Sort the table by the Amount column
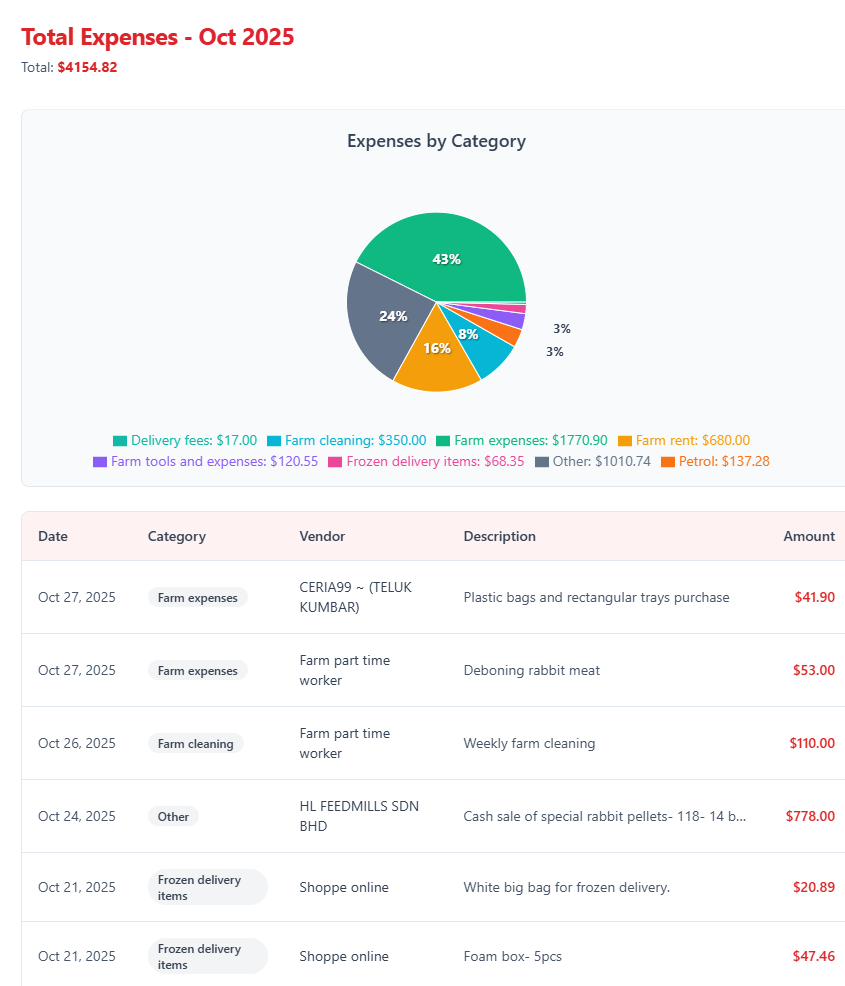Image resolution: width=845 pixels, height=986 pixels. click(x=809, y=536)
